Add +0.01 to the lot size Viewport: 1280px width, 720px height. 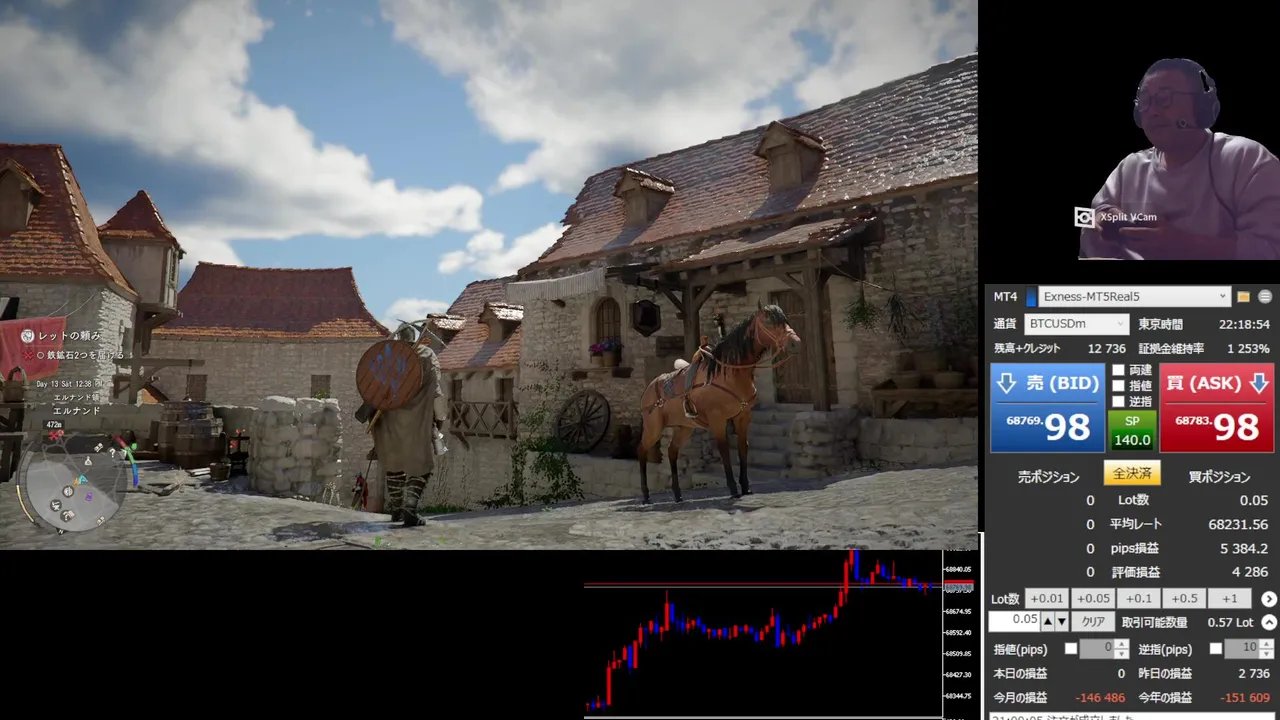pyautogui.click(x=1047, y=599)
